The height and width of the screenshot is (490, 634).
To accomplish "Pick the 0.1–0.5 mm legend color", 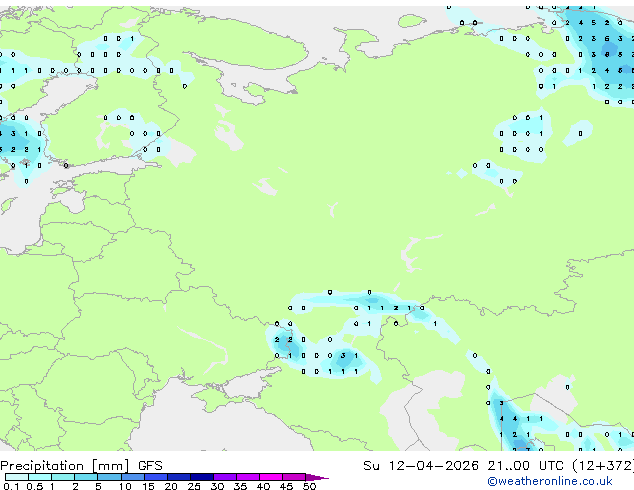I will (17, 477).
